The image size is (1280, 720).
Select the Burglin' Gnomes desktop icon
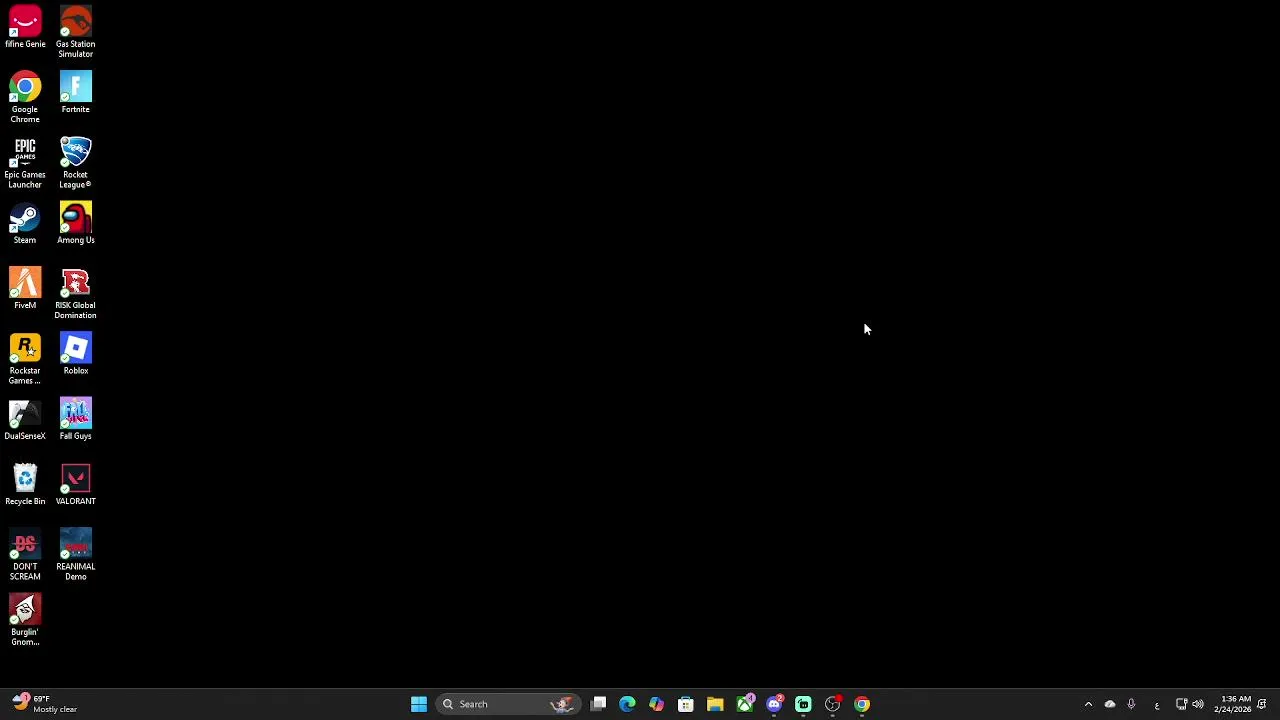click(25, 620)
